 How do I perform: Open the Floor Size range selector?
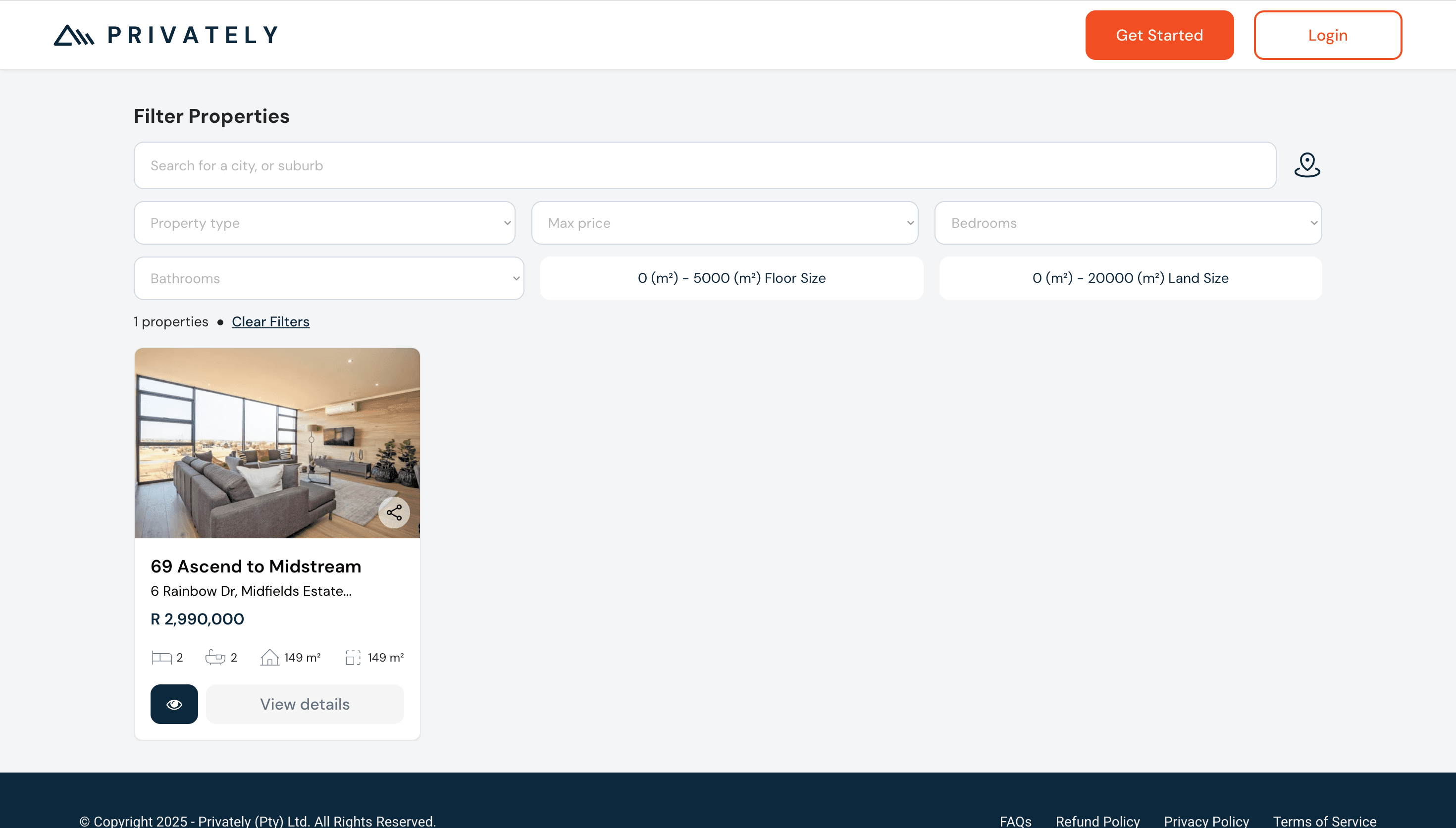[x=731, y=278]
